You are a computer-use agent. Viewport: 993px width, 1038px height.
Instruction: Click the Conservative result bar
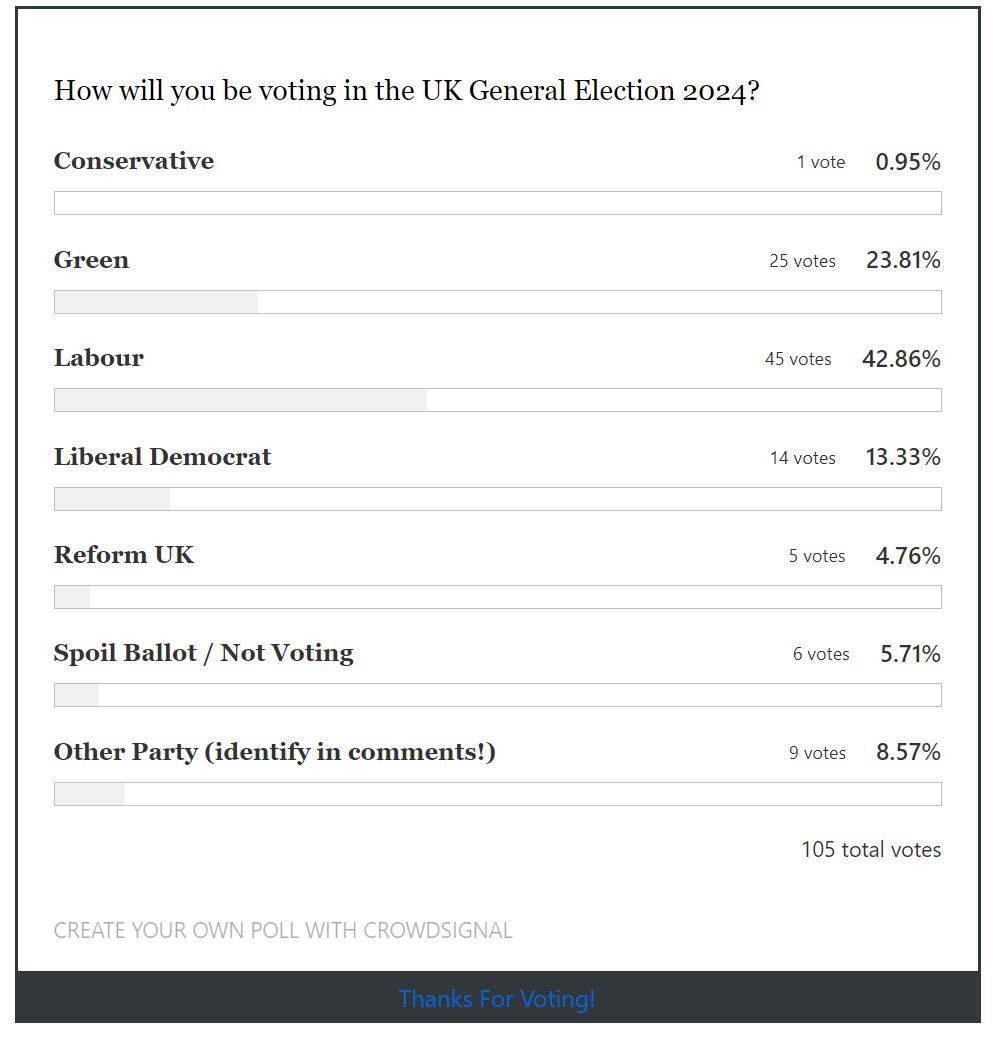497,203
